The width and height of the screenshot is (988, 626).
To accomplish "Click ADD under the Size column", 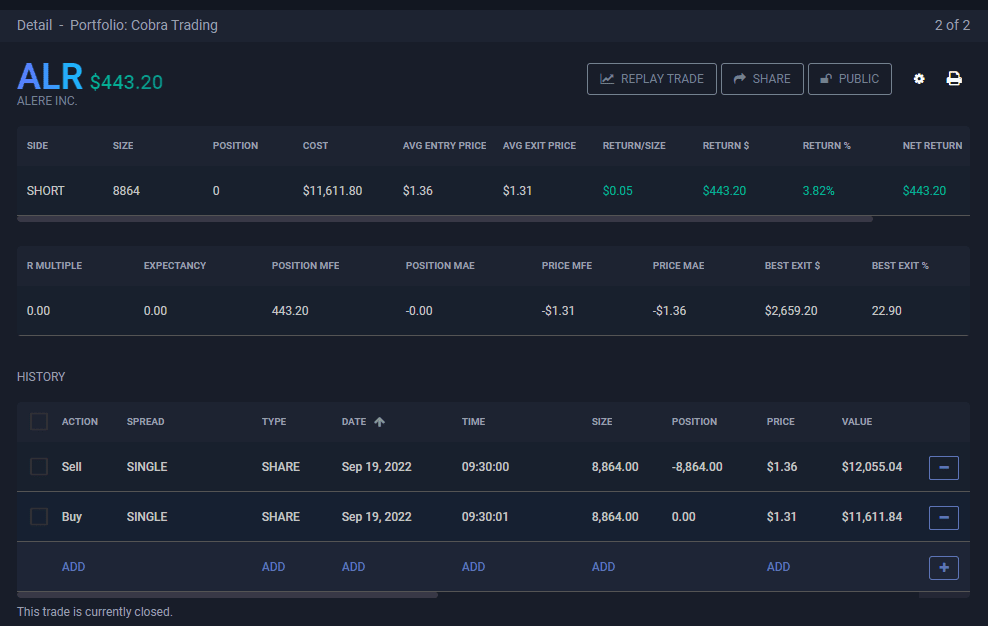I will click(x=603, y=567).
